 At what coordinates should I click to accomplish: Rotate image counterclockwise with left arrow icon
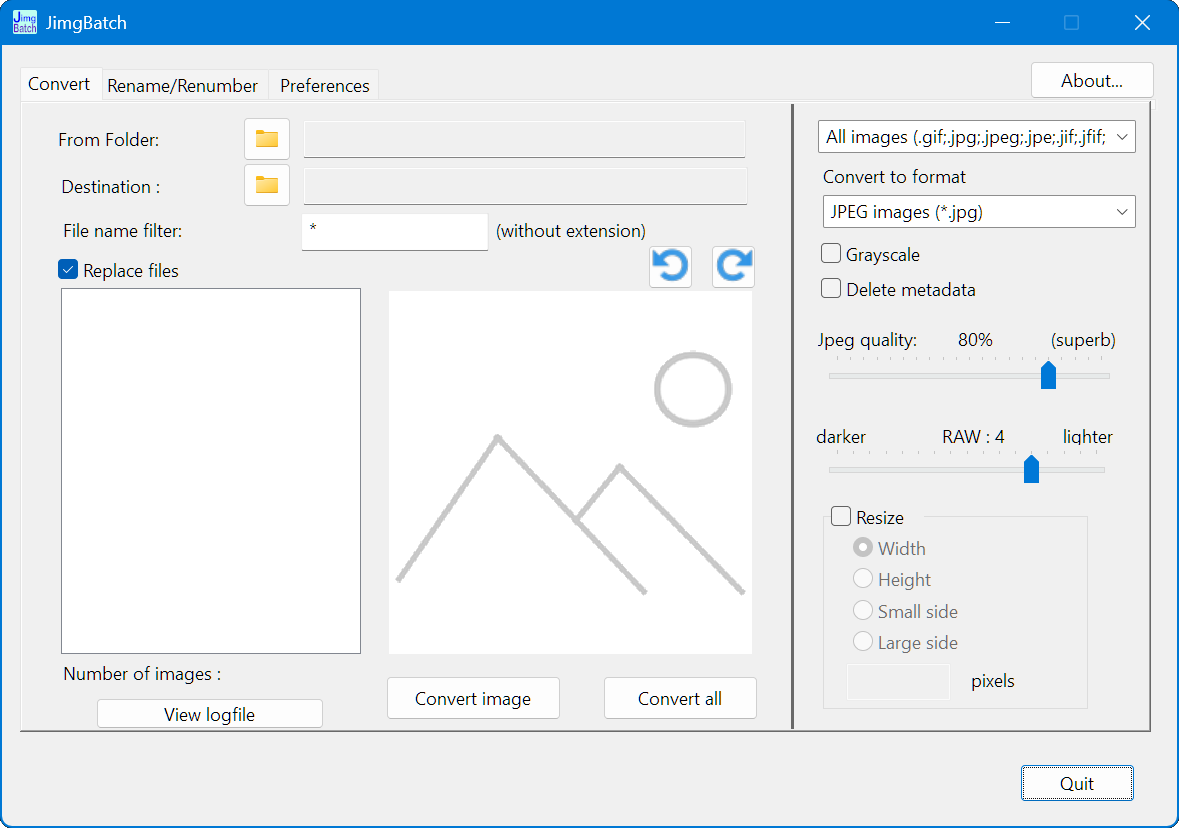point(670,267)
